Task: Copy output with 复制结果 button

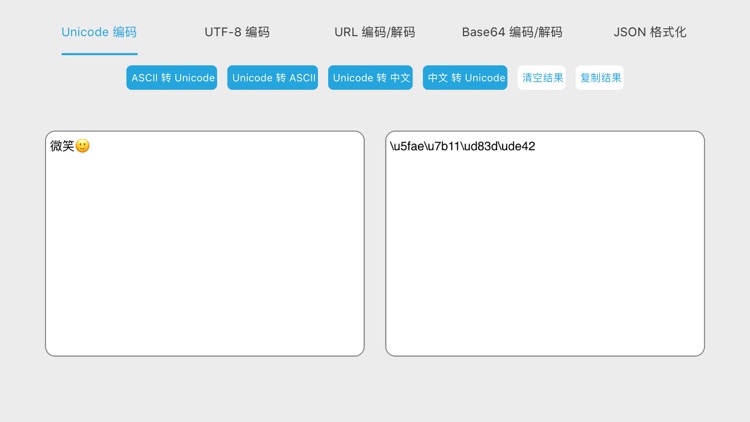Action: [x=599, y=78]
